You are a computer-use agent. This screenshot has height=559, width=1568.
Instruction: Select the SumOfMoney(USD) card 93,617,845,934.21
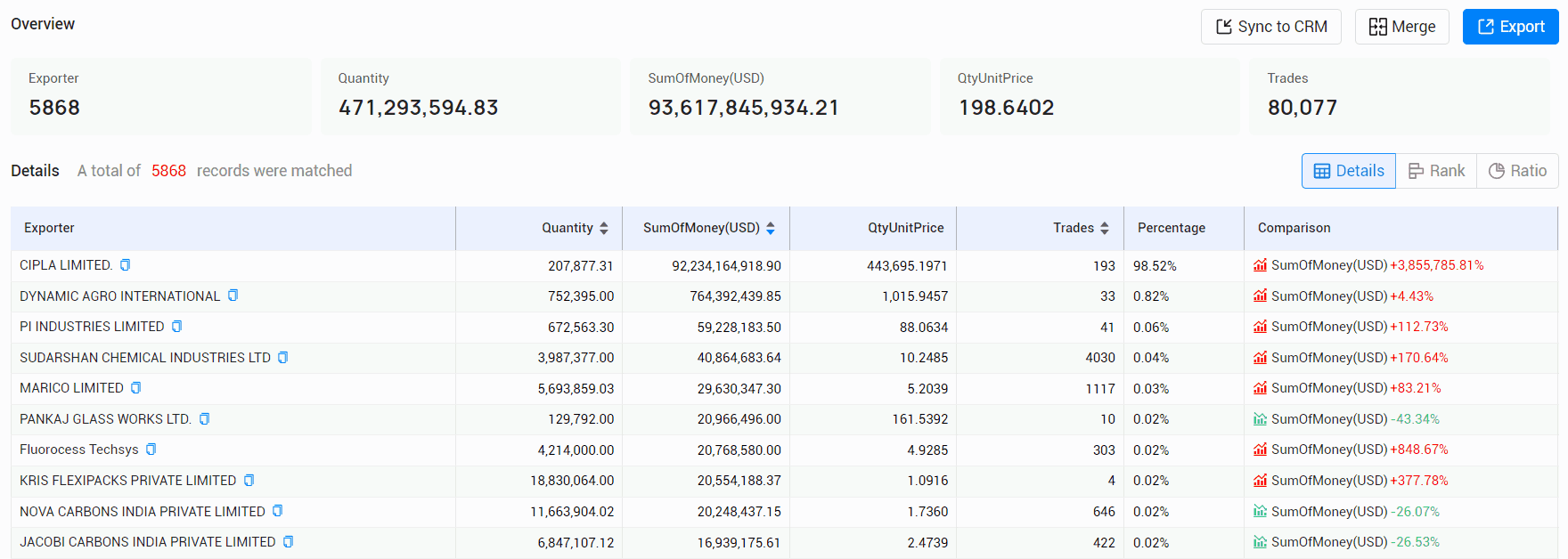pyautogui.click(x=780, y=96)
